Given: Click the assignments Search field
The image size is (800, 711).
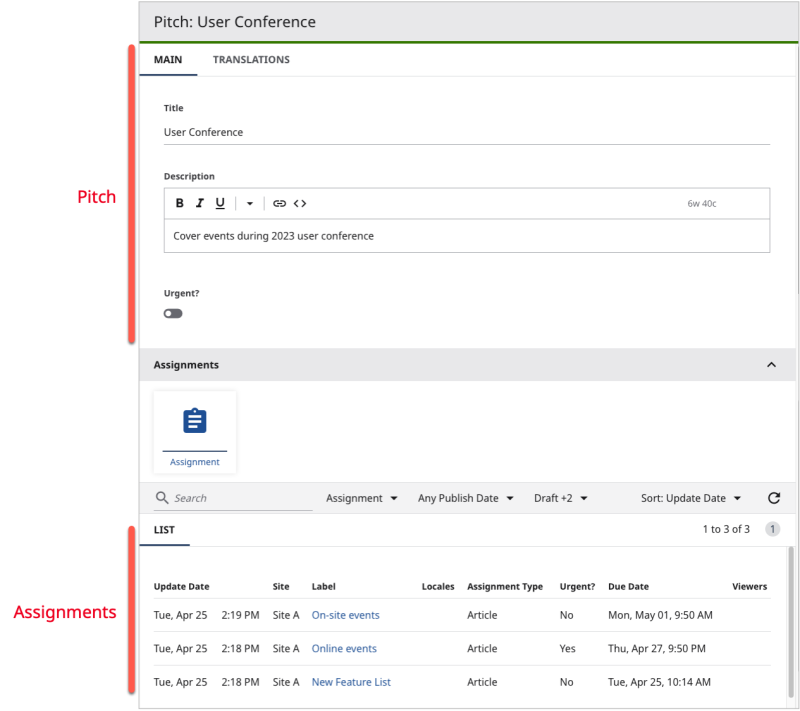Looking at the screenshot, I should [230, 497].
